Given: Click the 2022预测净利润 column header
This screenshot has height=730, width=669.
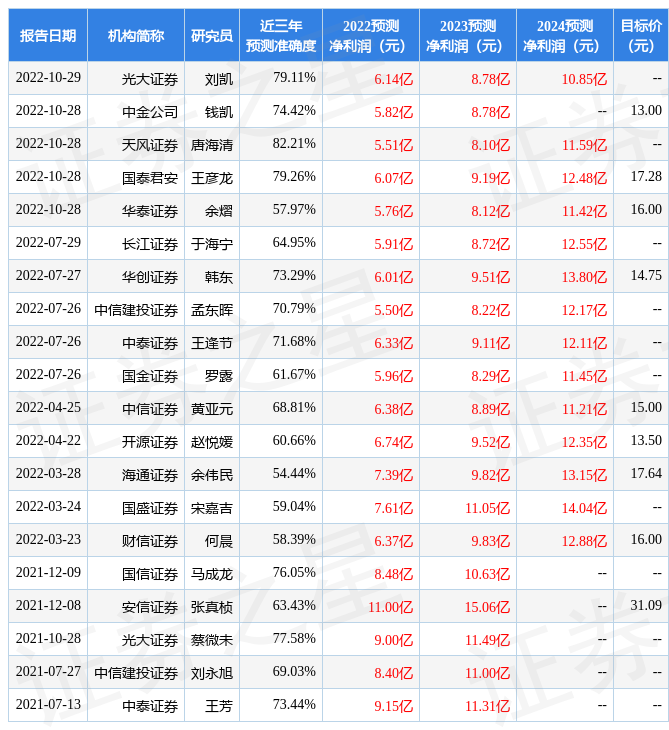Looking at the screenshot, I should point(371,35).
